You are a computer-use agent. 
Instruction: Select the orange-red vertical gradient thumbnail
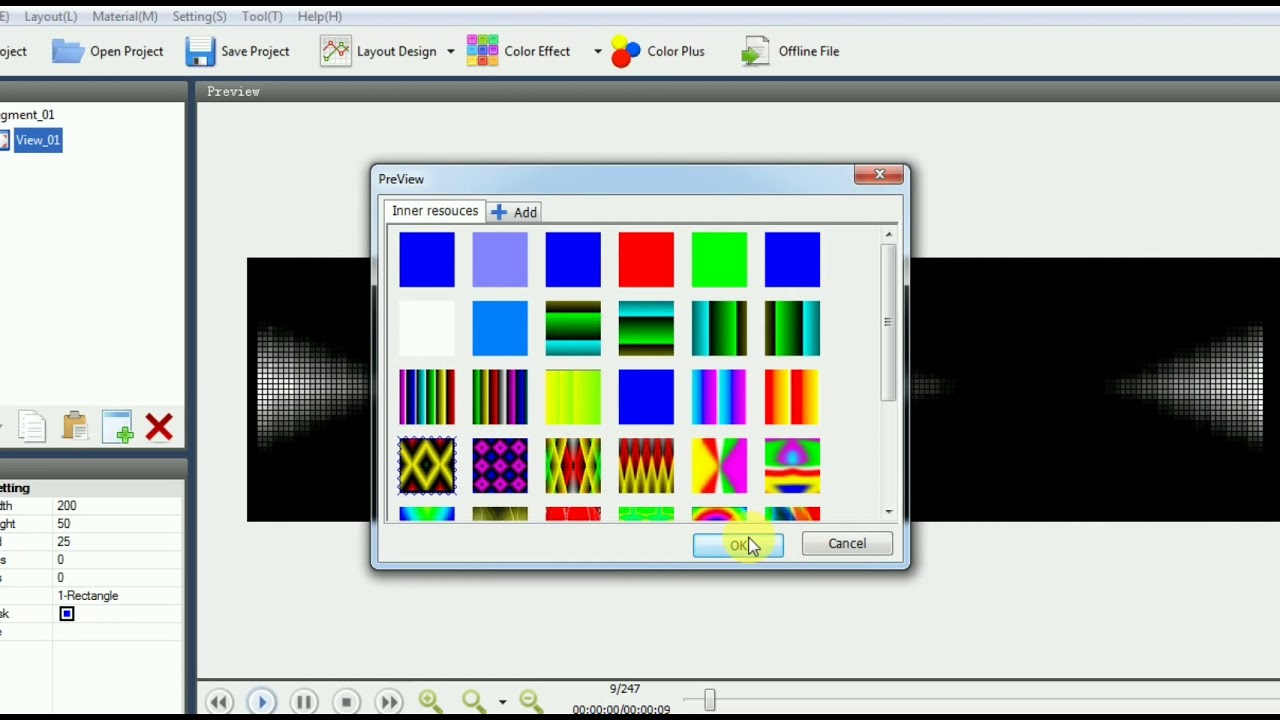[x=792, y=397]
